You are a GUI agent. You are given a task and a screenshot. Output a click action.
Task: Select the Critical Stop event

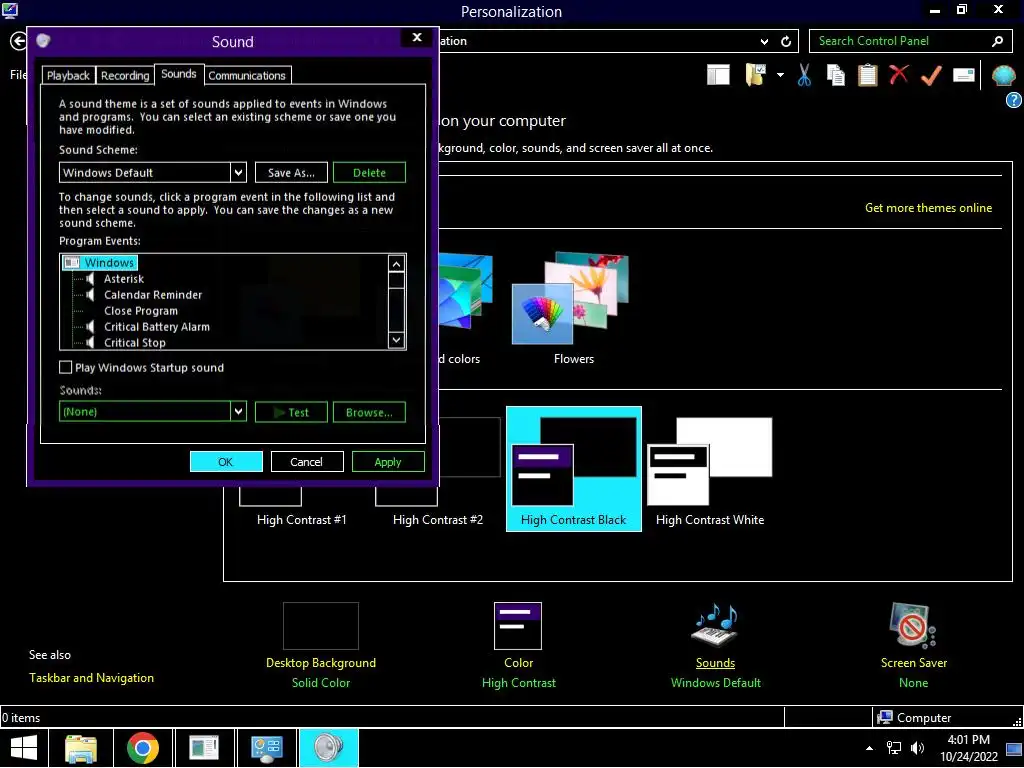tap(135, 342)
